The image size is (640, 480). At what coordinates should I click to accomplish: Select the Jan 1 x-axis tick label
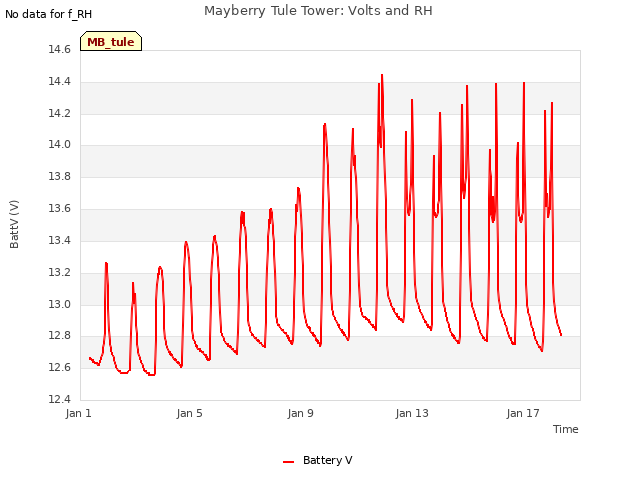point(78,413)
